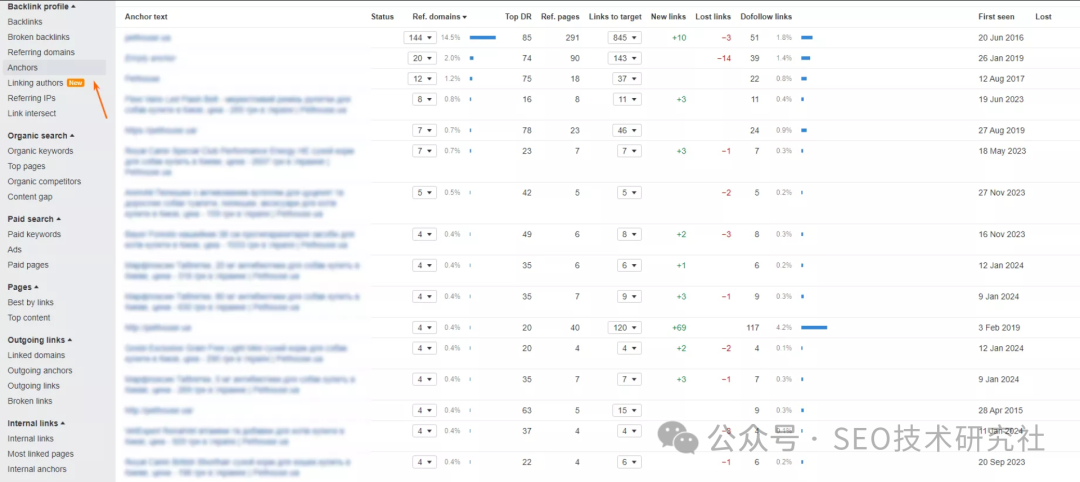
Task: Sort by Anchor text column header
Action: pos(146,17)
